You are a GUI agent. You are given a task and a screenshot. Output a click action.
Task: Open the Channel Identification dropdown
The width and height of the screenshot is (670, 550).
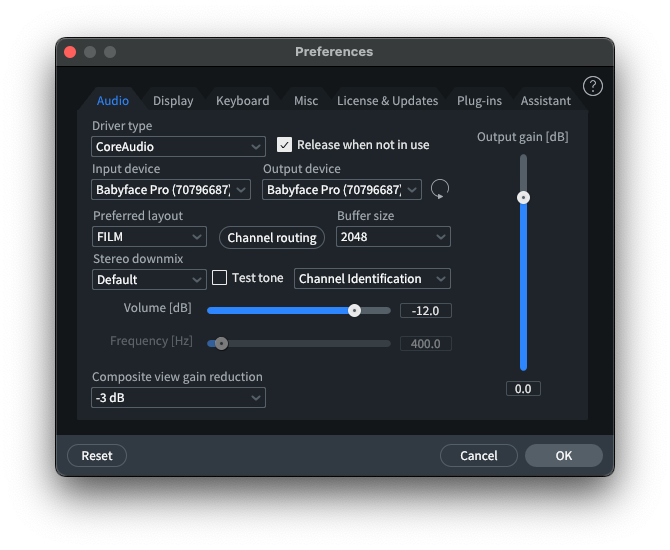[x=372, y=279]
